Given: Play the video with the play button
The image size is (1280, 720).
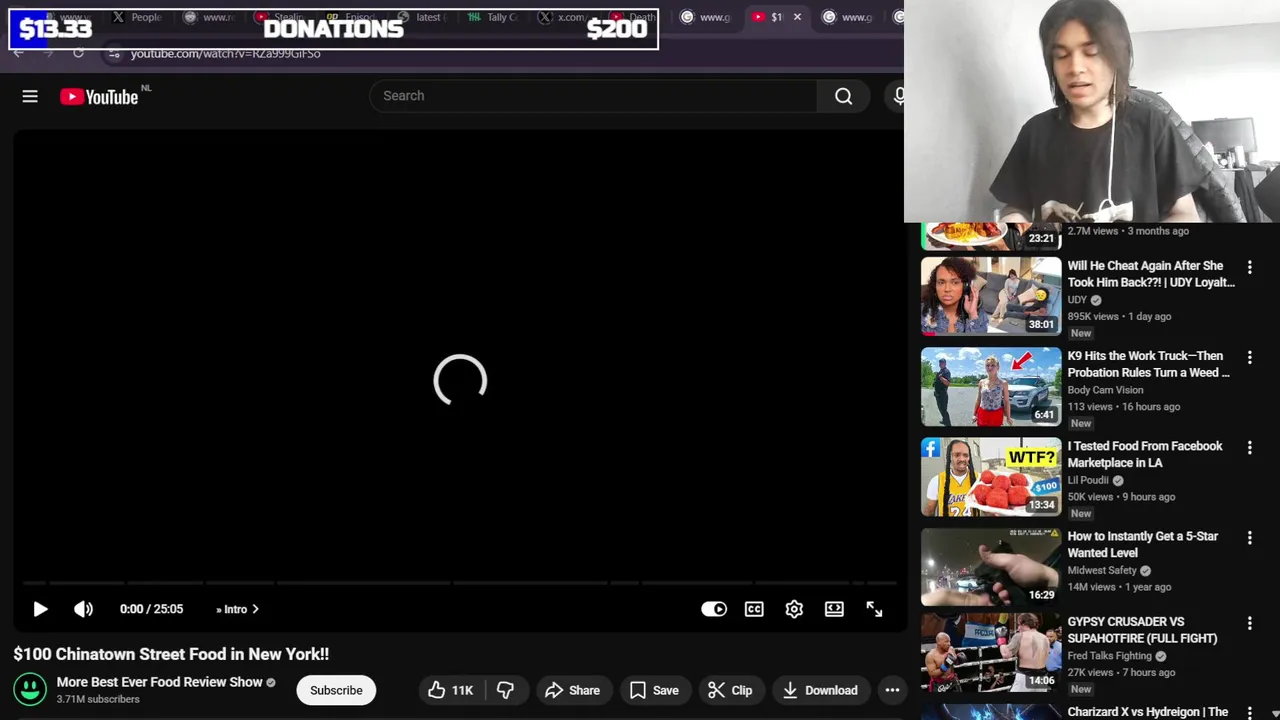Looking at the screenshot, I should (40, 609).
